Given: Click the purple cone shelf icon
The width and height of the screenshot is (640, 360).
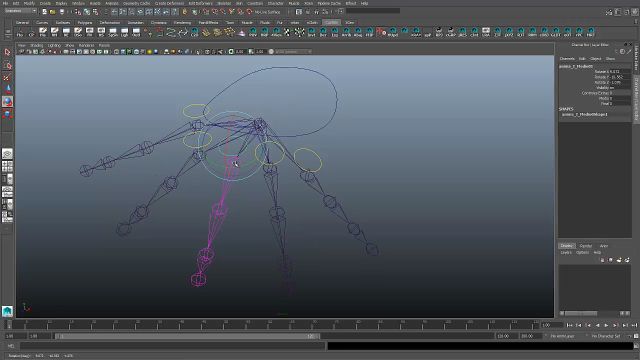Looking at the screenshot, I should (242, 32).
